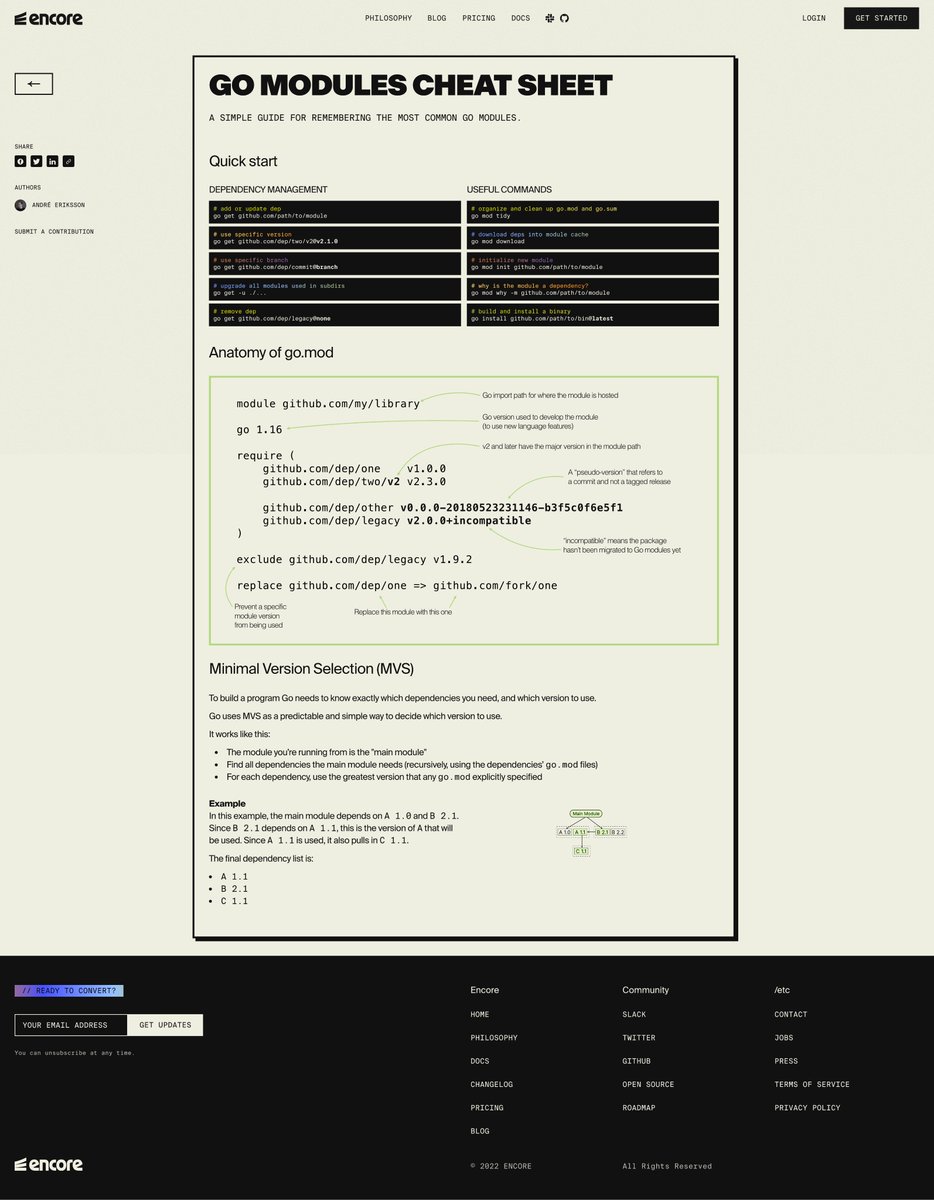Click the 'go mod tidy' code block
Screen dimensions: 934x1200
click(x=593, y=212)
